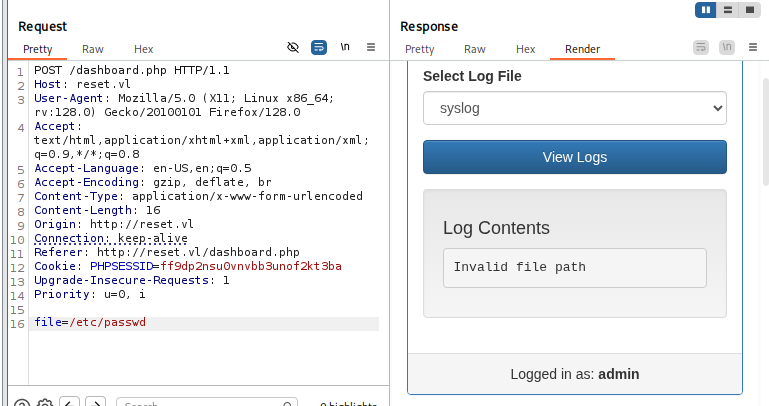Click the PHPSESSID cookie value
769x406 pixels.
251,266
